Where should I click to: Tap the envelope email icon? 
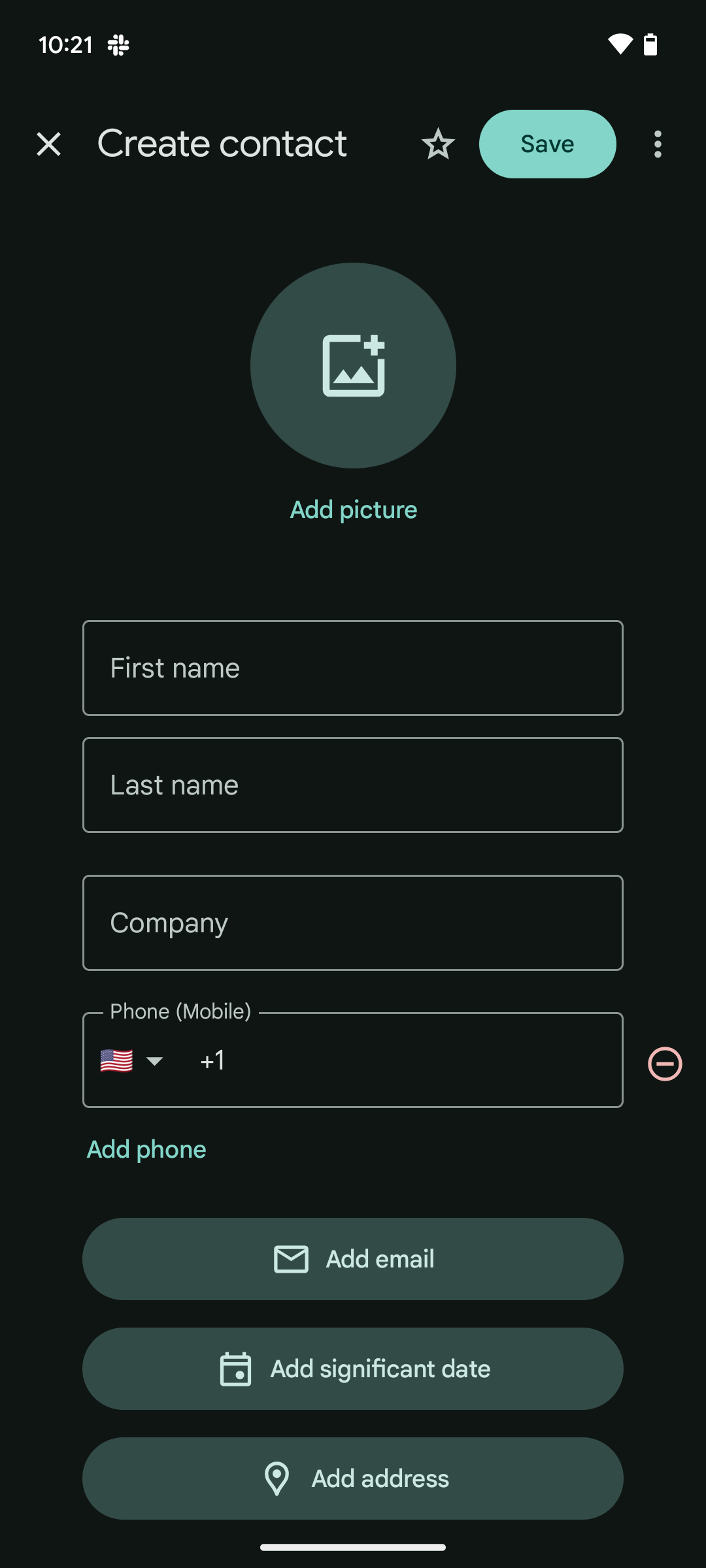click(x=291, y=1259)
